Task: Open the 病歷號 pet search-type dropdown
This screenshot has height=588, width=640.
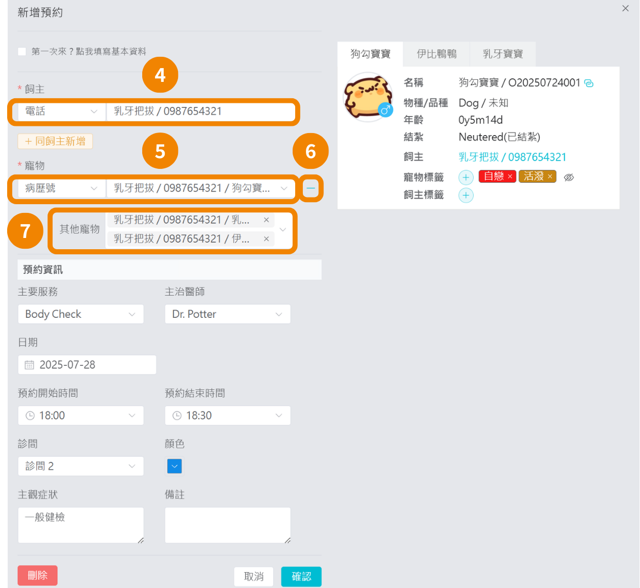Action: click(x=60, y=188)
